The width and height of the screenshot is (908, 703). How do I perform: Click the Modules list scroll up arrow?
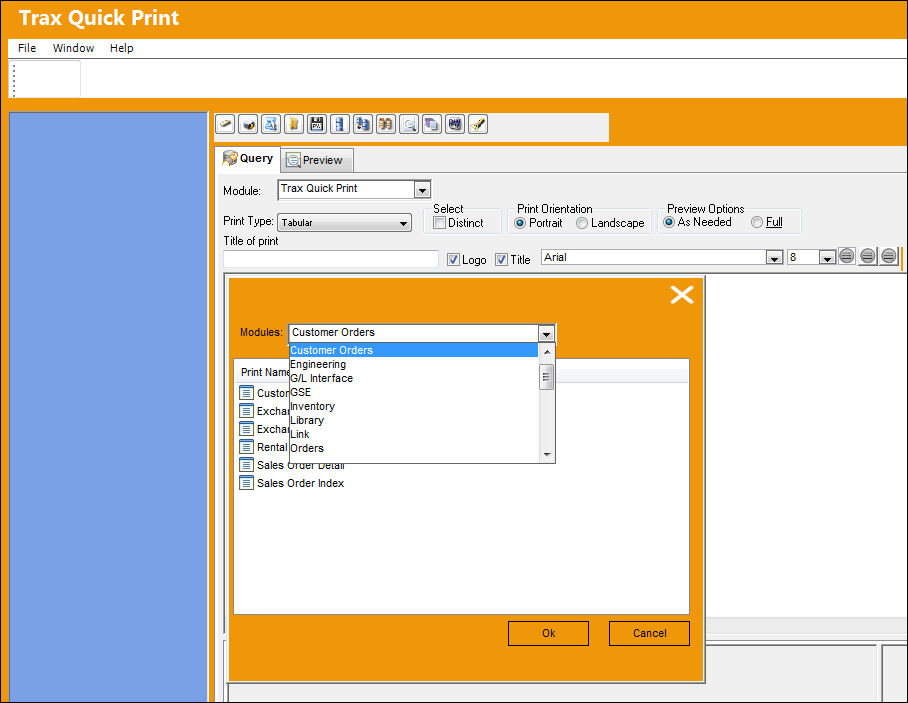coord(547,352)
